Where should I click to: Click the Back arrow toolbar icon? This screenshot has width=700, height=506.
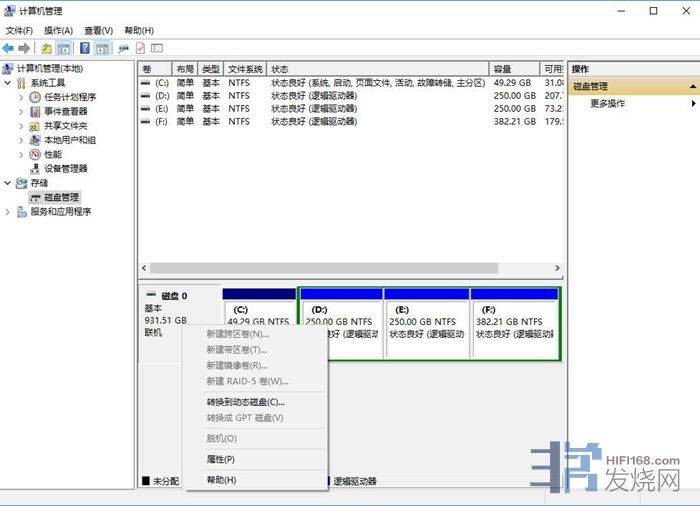8,48
